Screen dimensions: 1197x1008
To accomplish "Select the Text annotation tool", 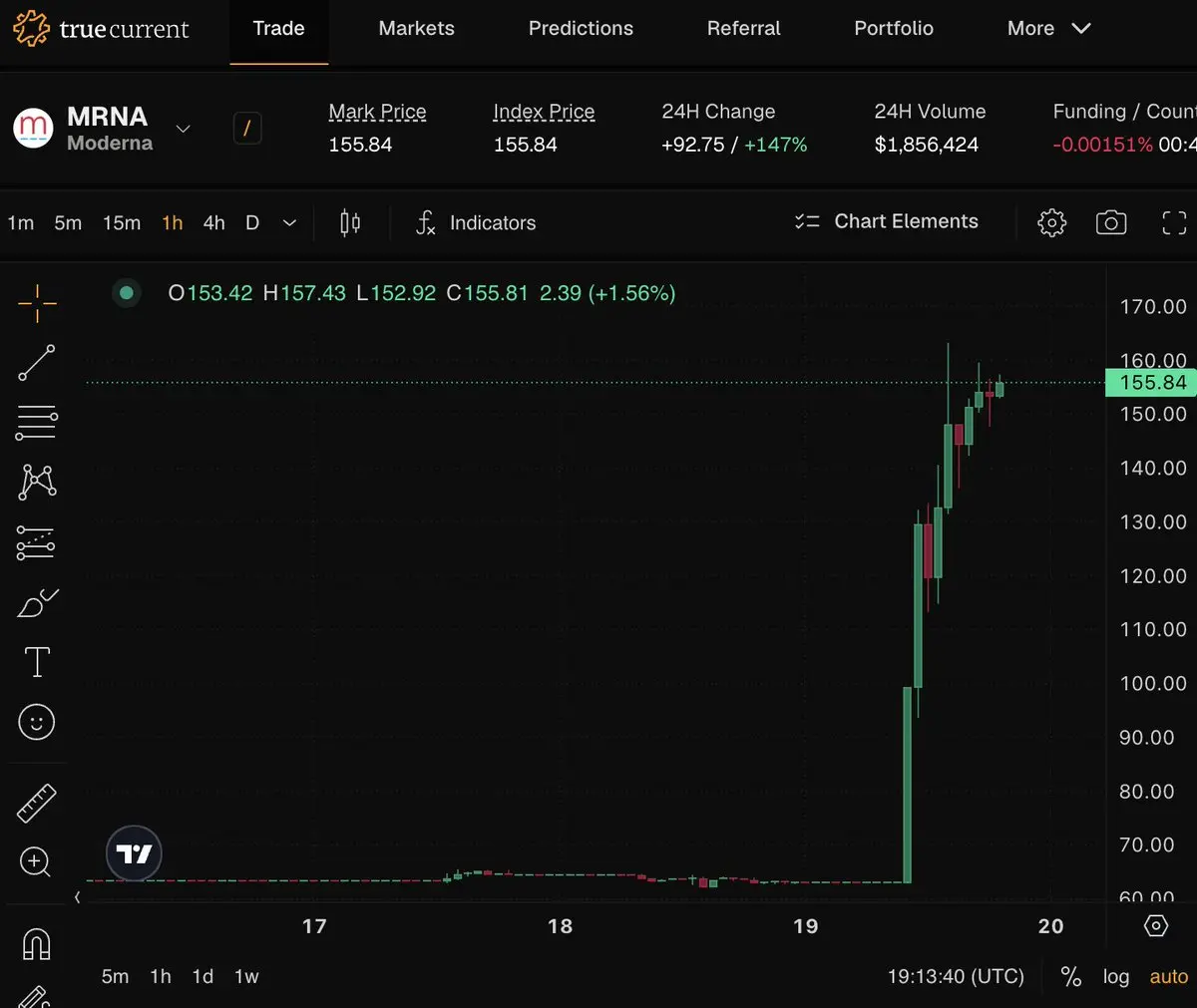I will click(x=37, y=662).
